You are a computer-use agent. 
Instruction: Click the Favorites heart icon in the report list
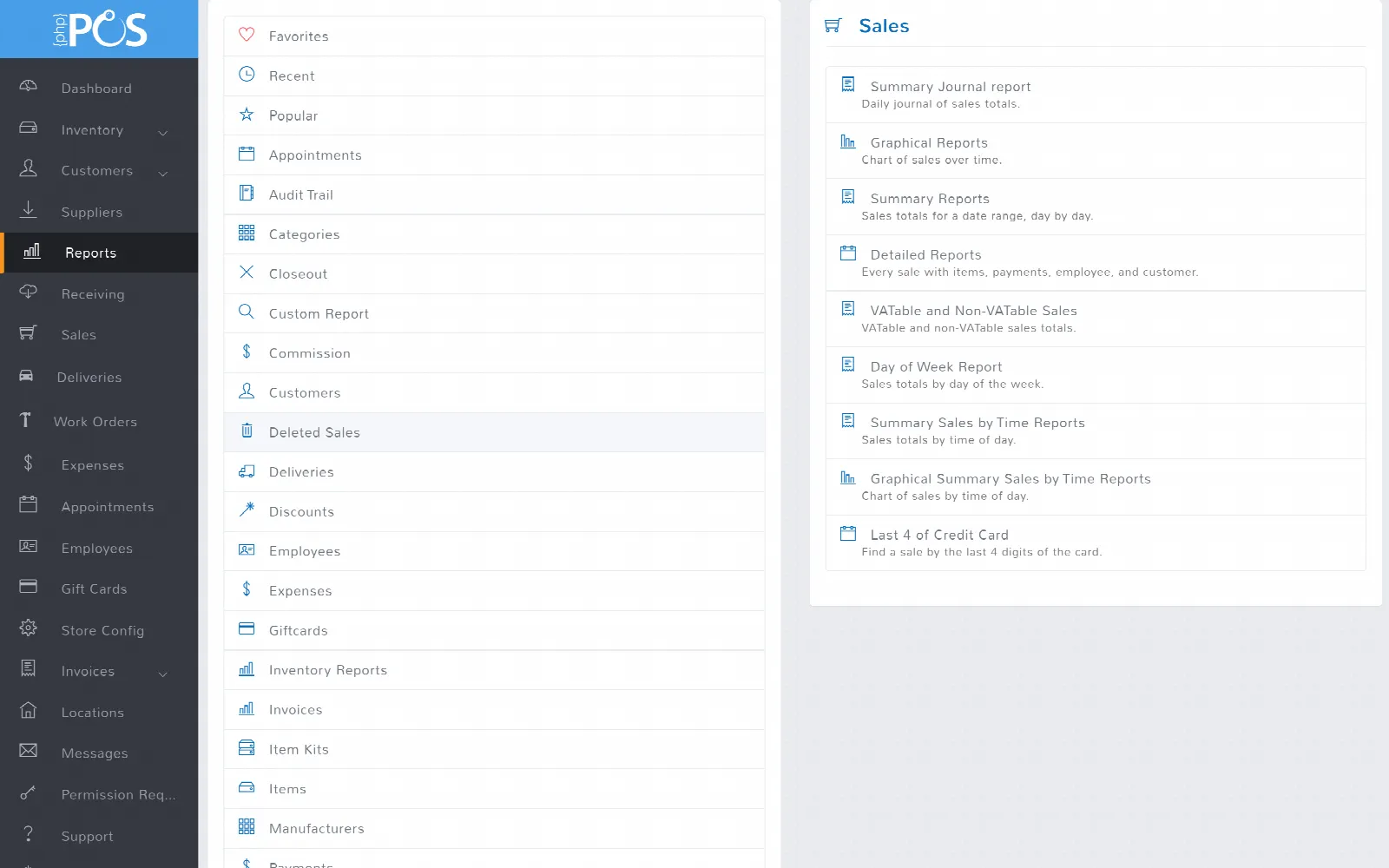click(x=247, y=35)
